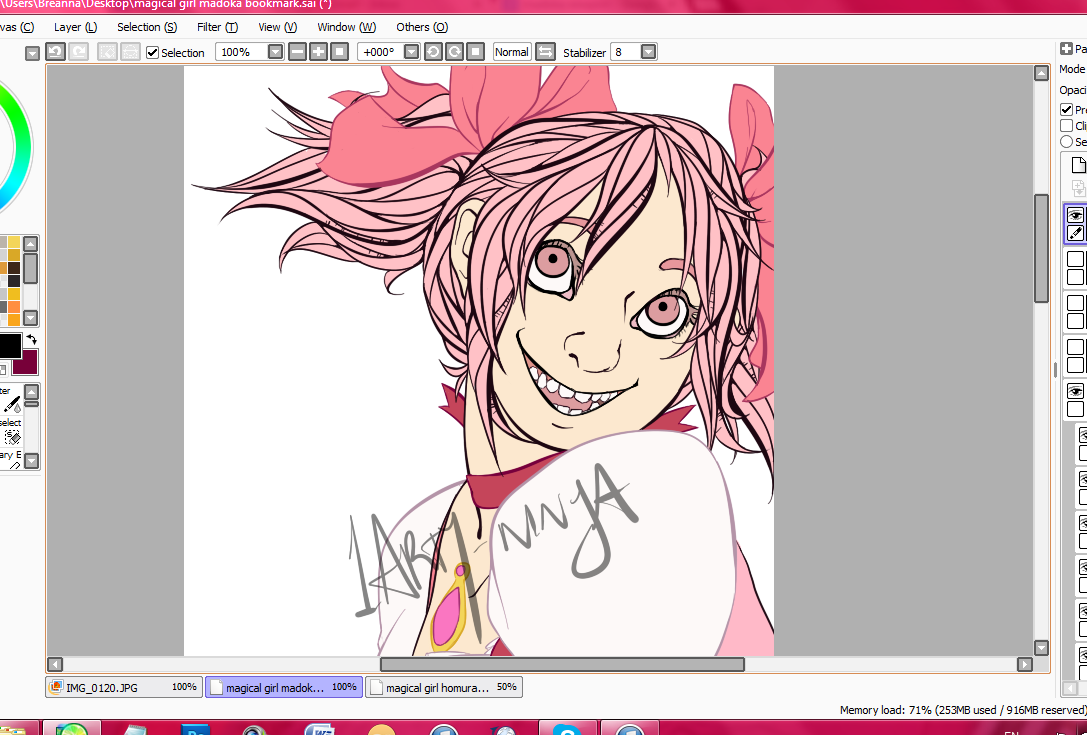Toggle transparent color icon below foreground swatch

point(3,370)
